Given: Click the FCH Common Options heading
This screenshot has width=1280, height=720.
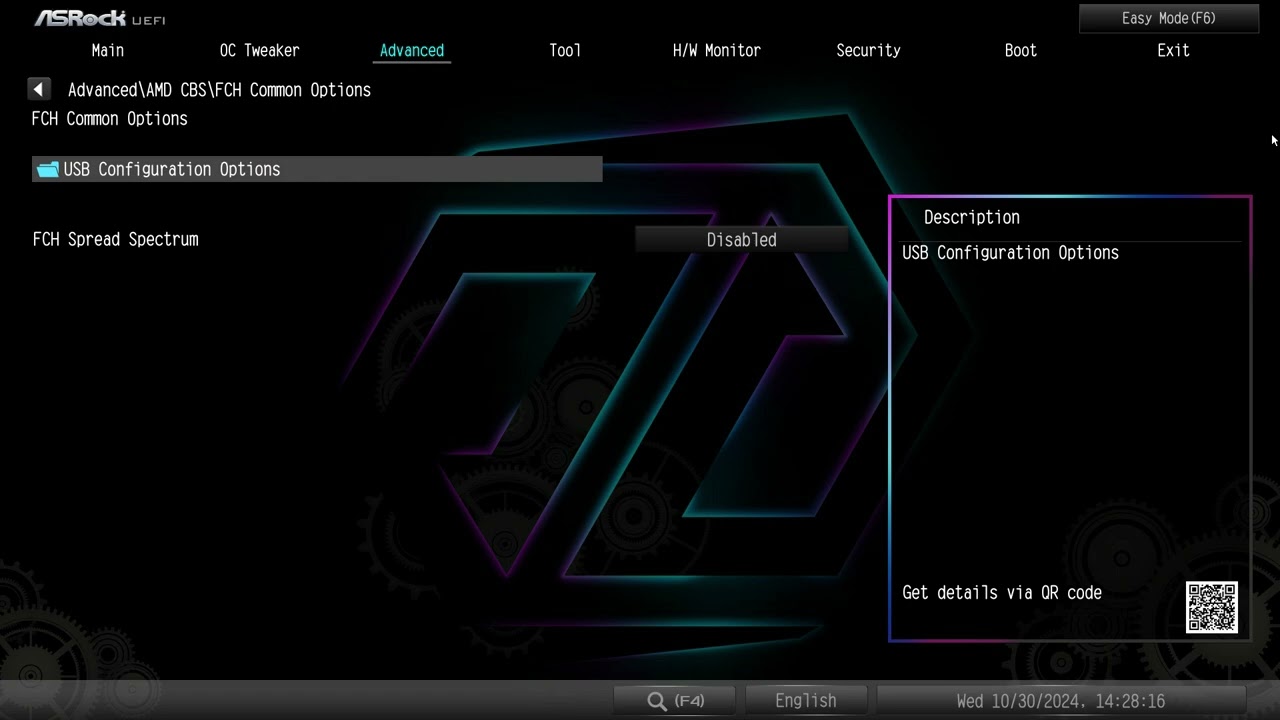Looking at the screenshot, I should tap(110, 119).
